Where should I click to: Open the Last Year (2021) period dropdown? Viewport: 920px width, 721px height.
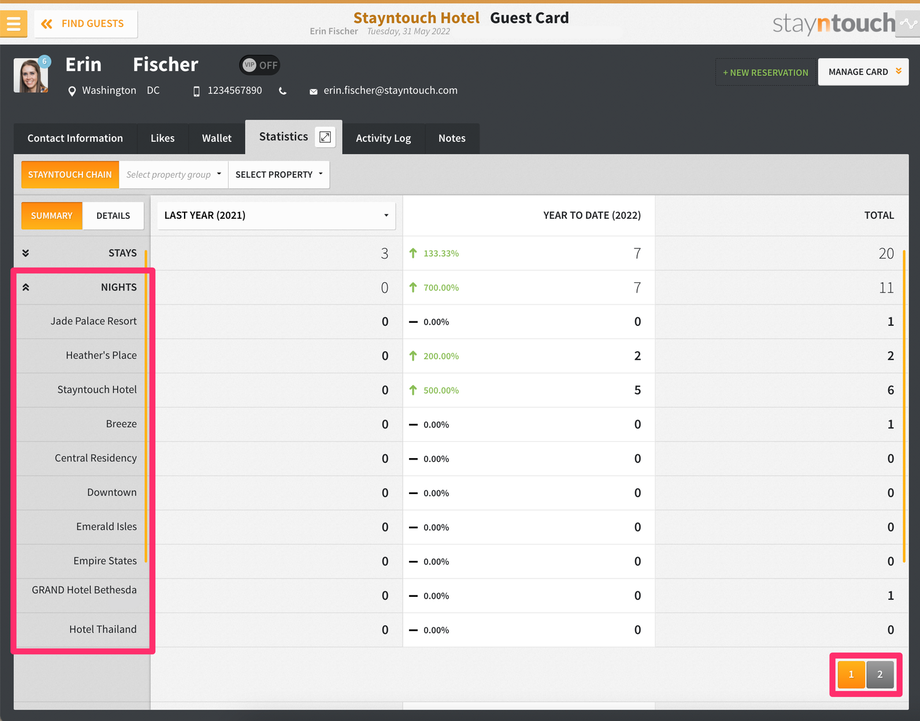point(276,215)
